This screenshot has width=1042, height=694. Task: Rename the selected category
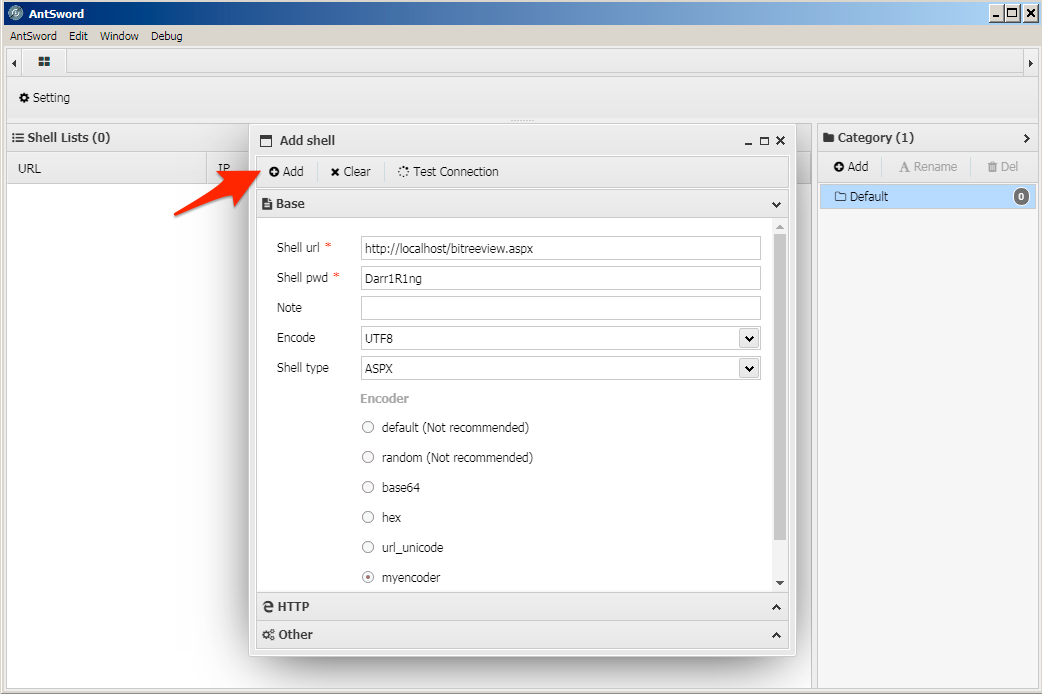(928, 166)
